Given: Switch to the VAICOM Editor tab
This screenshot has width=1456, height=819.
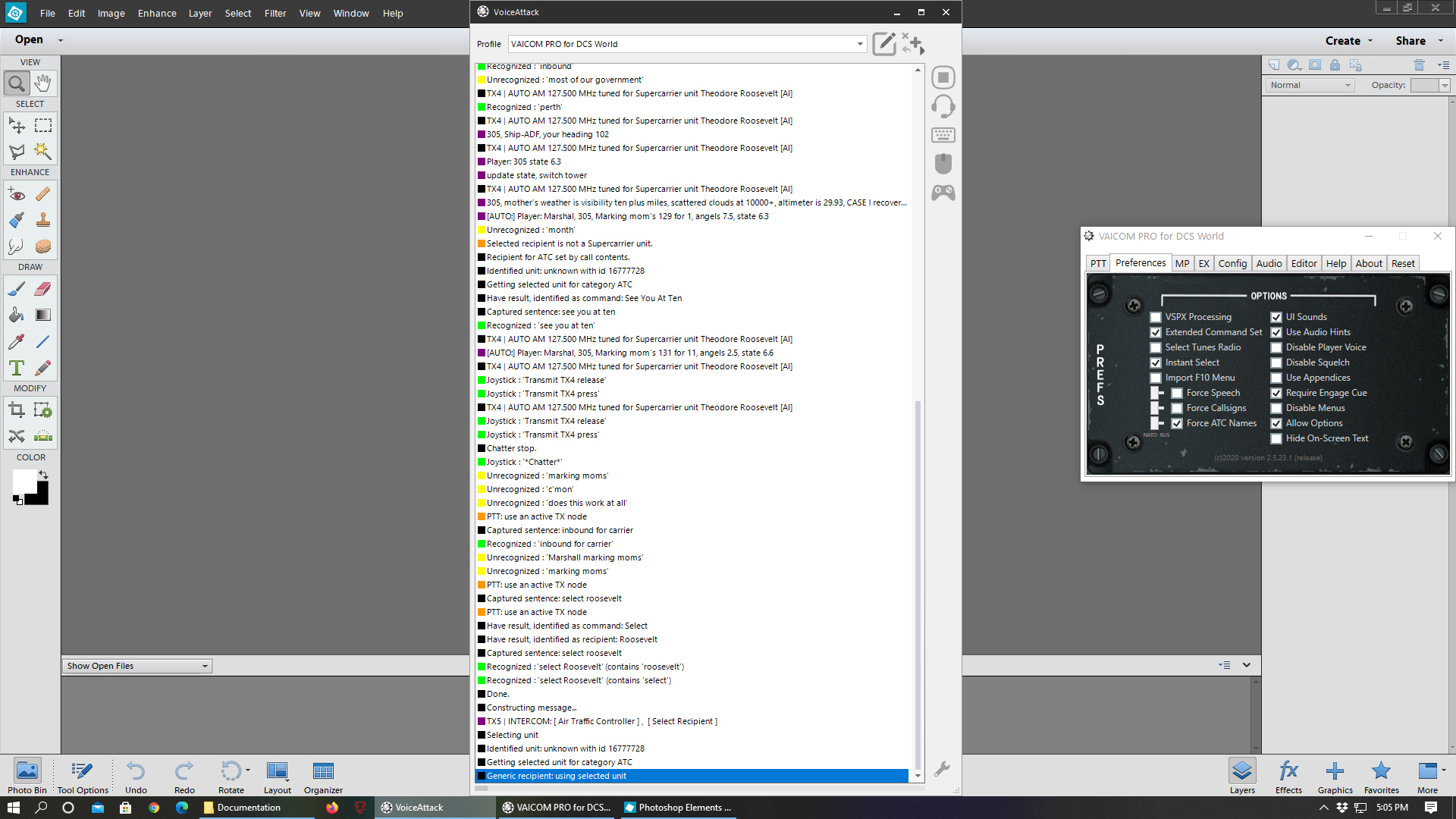Looking at the screenshot, I should 1304,263.
